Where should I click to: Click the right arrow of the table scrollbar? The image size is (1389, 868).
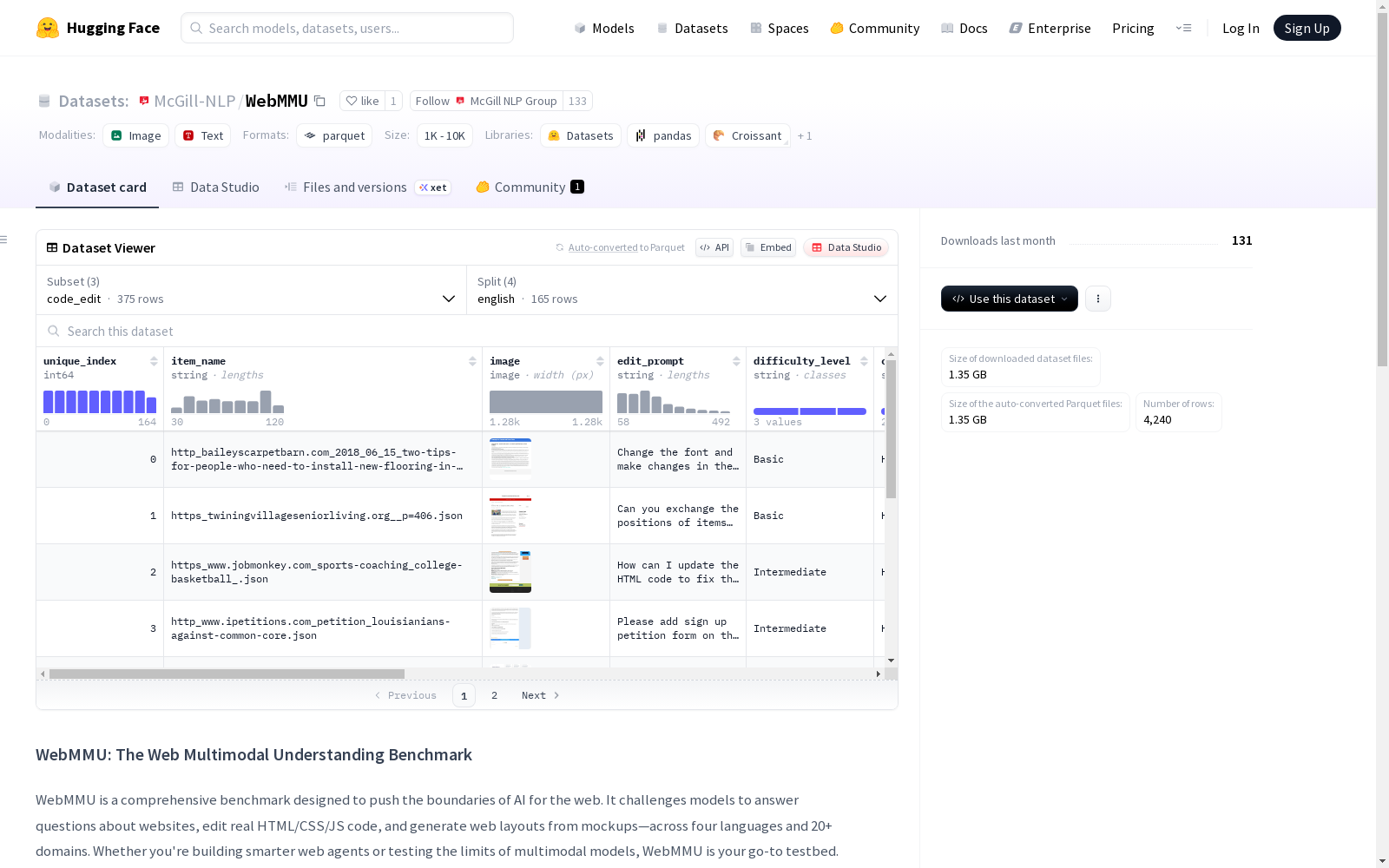(878, 674)
